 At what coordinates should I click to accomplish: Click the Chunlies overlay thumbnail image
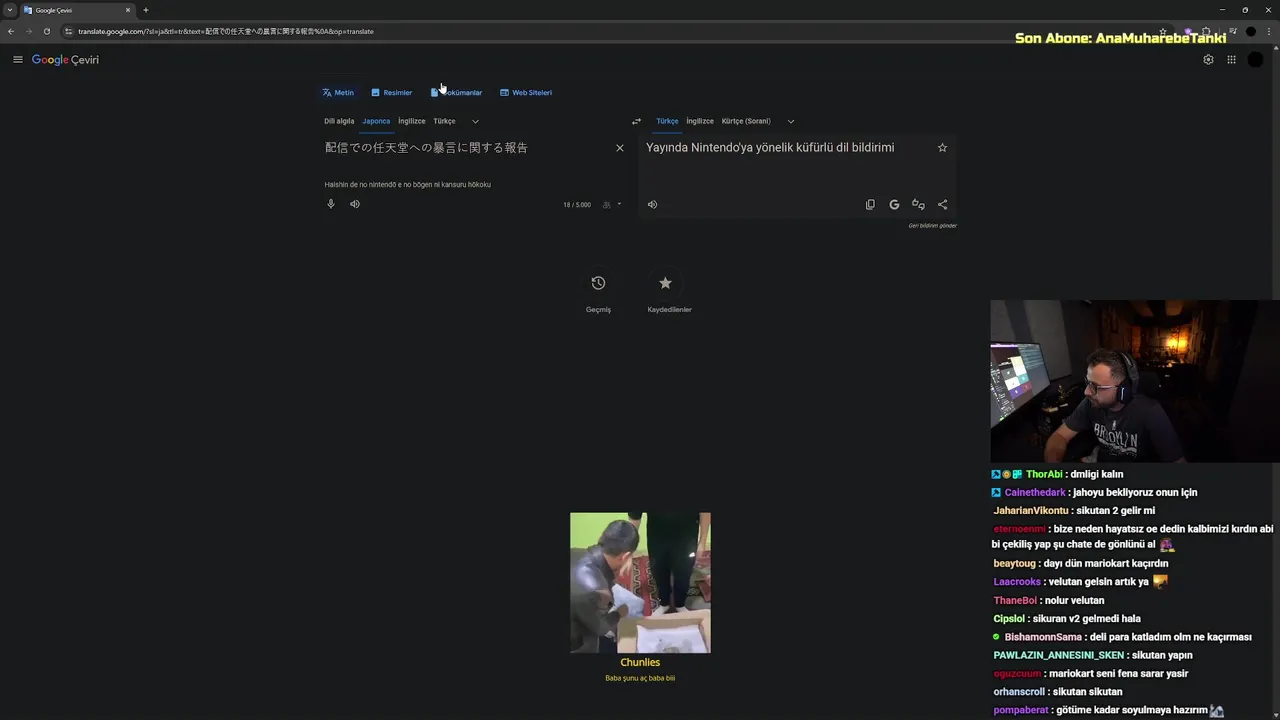pyautogui.click(x=640, y=583)
